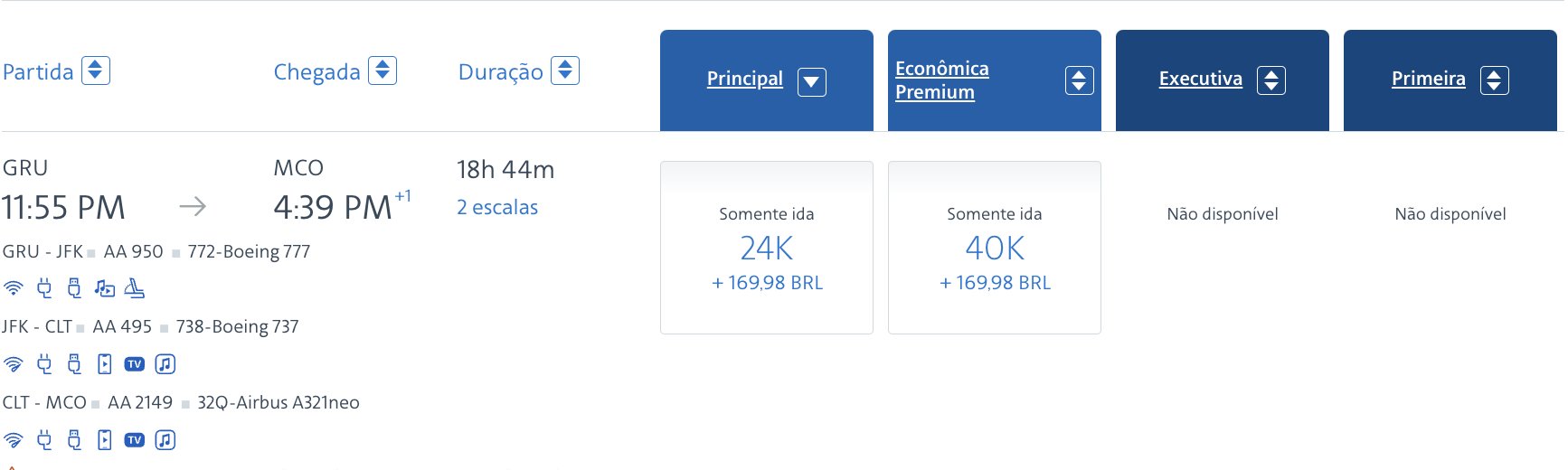
Task: Select 40K Econômica Premium fare
Action: (x=995, y=248)
